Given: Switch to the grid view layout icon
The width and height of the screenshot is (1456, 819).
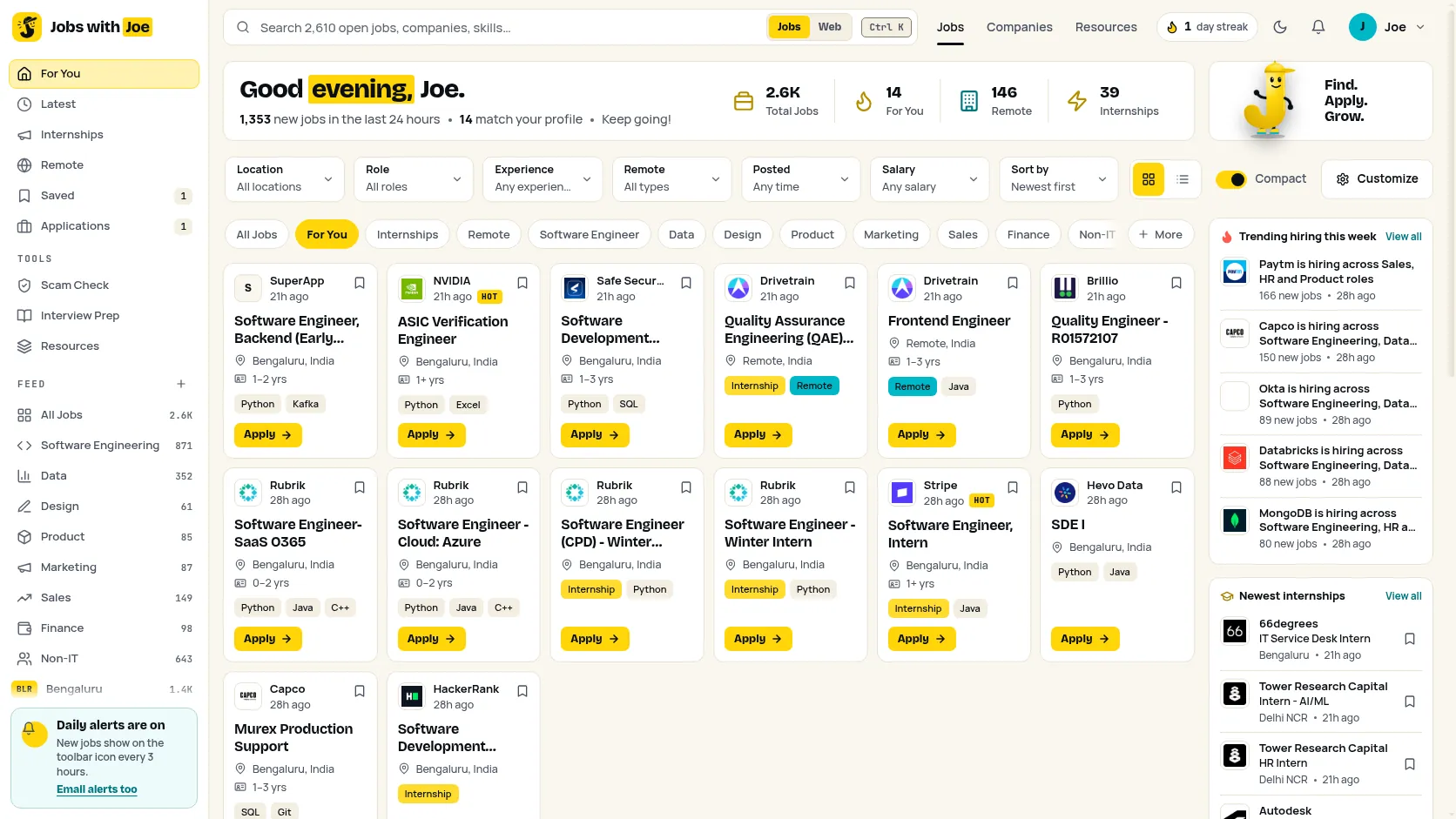Looking at the screenshot, I should tap(1149, 179).
